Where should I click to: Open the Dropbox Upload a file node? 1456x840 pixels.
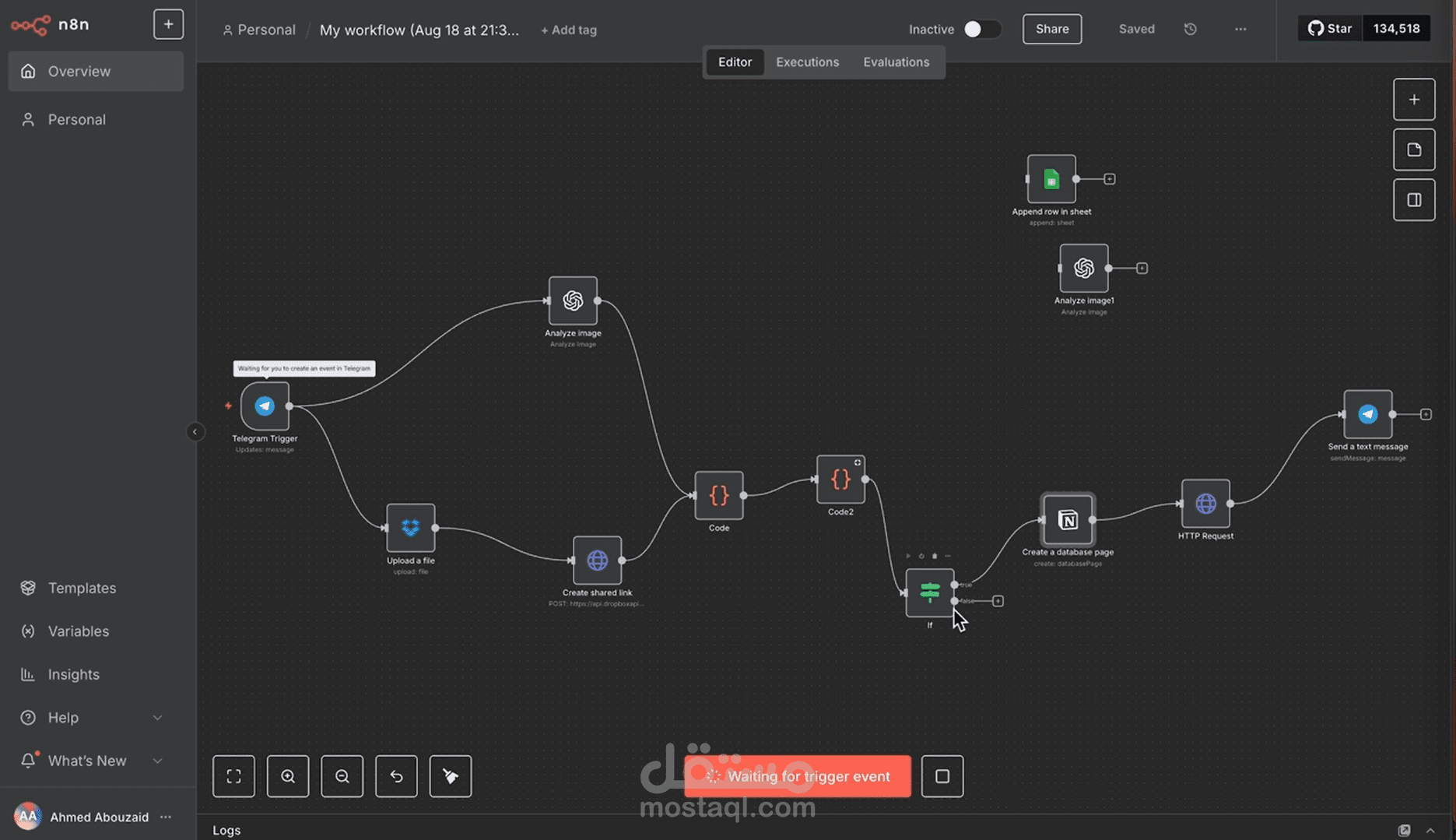click(410, 528)
